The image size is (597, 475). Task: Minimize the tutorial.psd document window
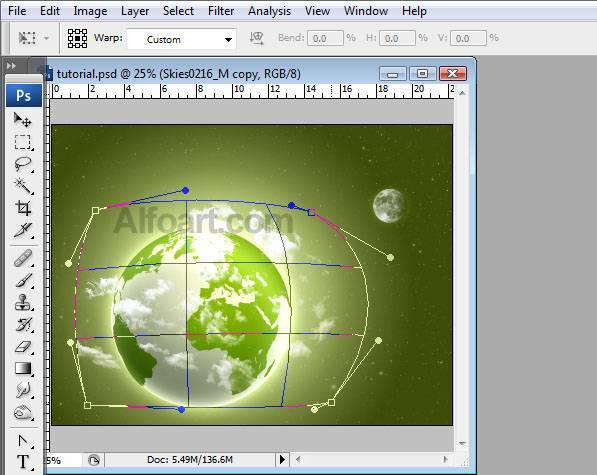(x=393, y=73)
